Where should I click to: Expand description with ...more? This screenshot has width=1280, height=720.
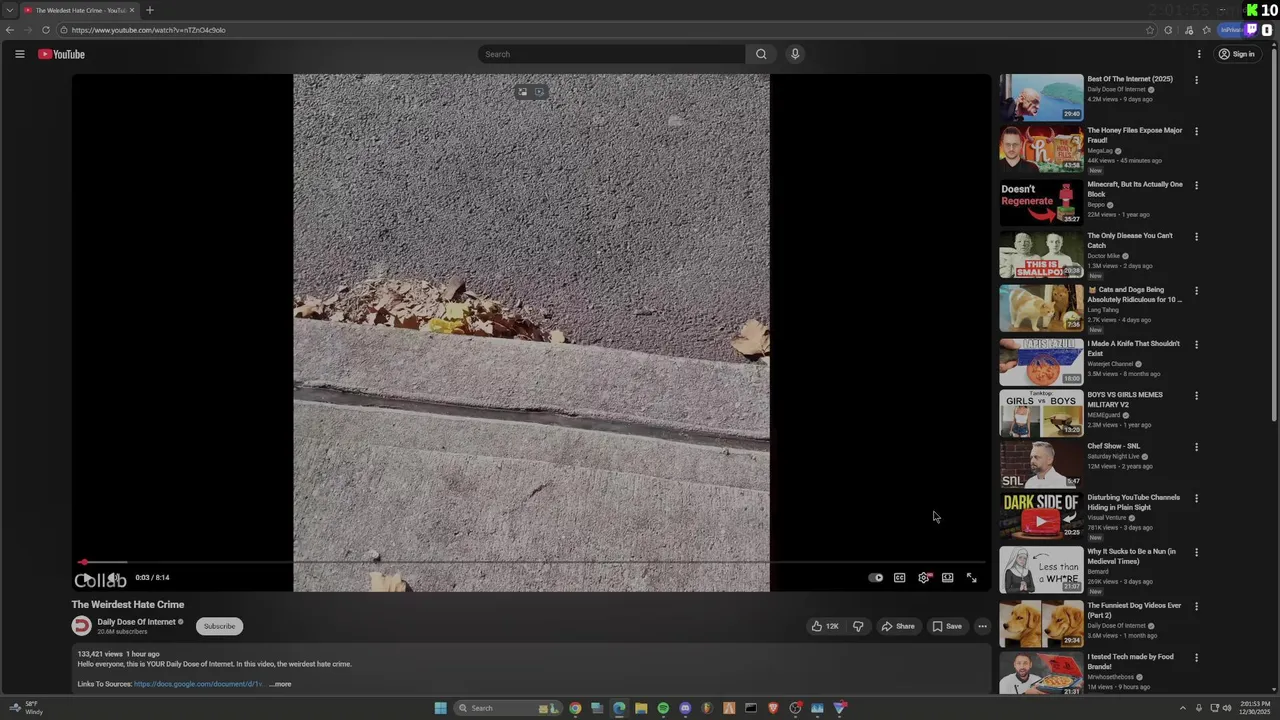281,684
